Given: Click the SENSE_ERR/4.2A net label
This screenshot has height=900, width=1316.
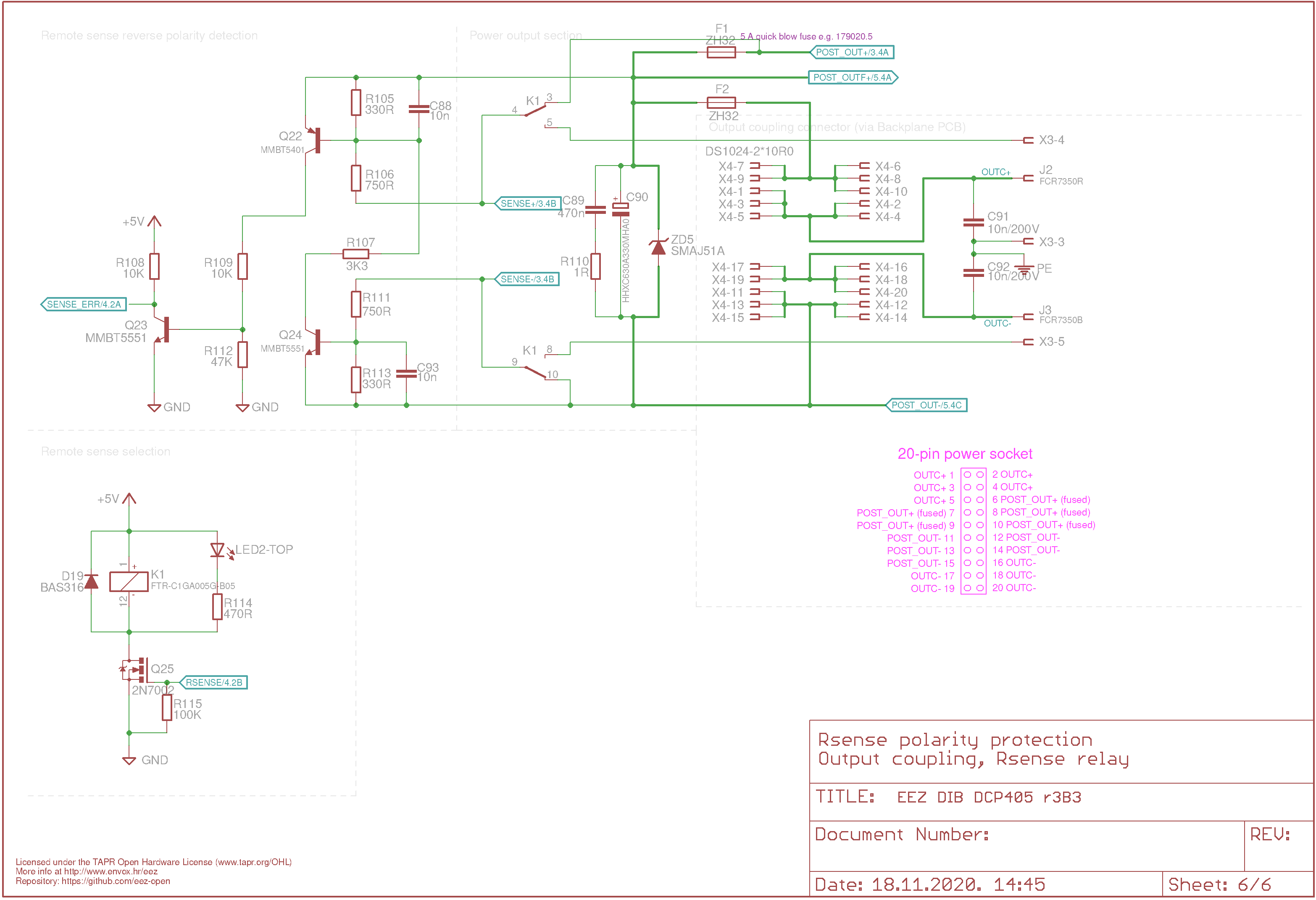Looking at the screenshot, I should tap(84, 304).
